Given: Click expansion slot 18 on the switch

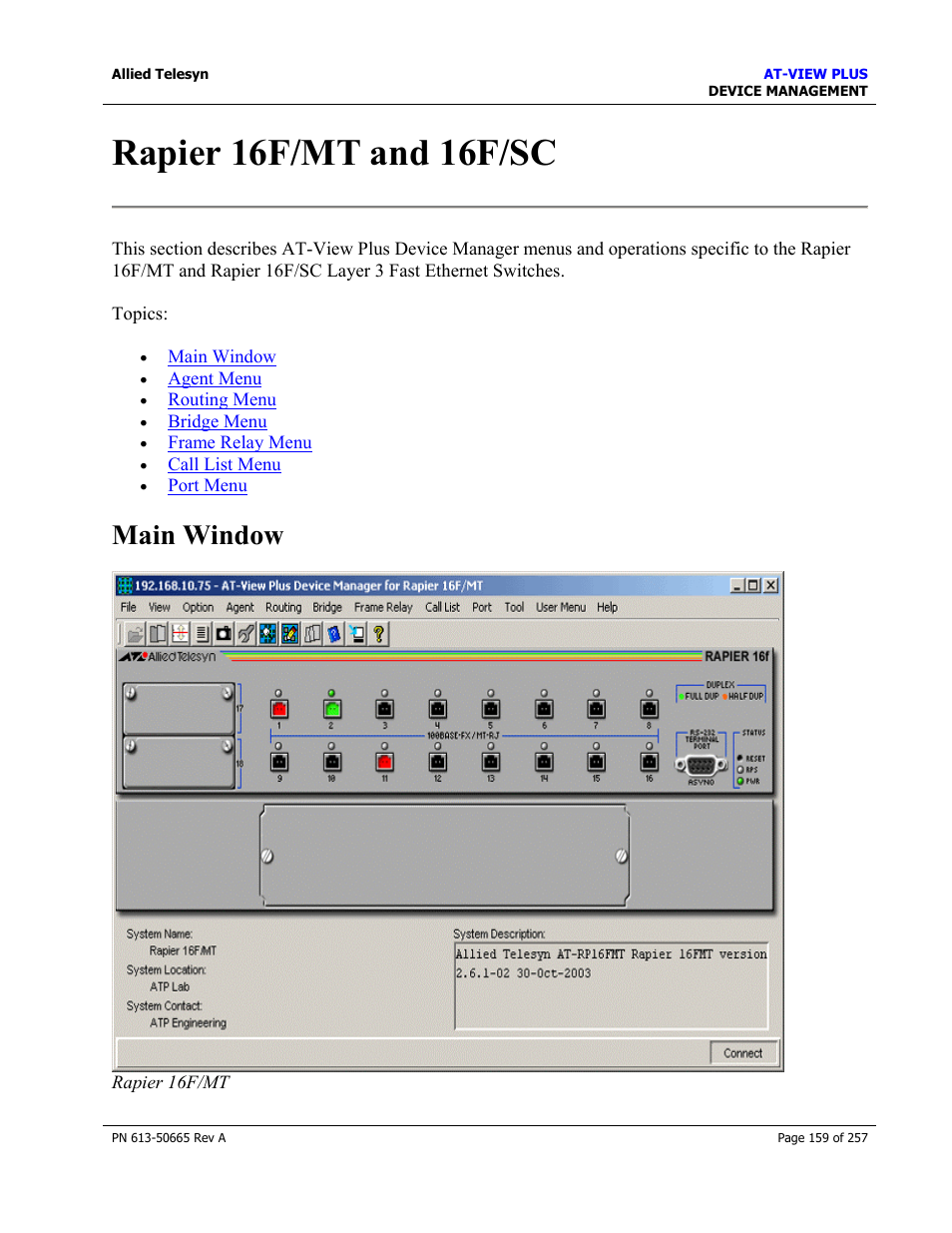Looking at the screenshot, I should [179, 763].
